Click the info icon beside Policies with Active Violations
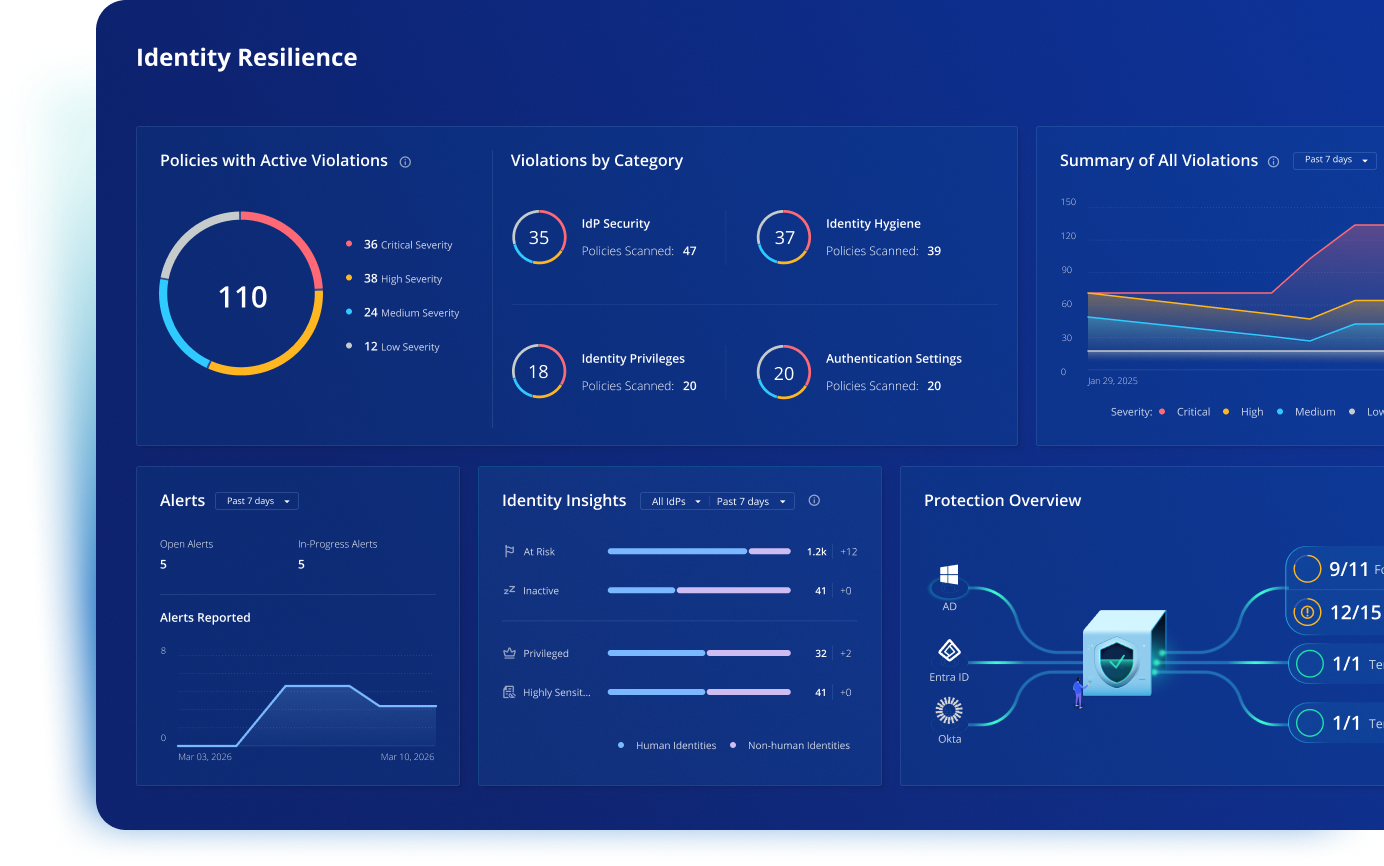The width and height of the screenshot is (1384, 866). tap(405, 162)
